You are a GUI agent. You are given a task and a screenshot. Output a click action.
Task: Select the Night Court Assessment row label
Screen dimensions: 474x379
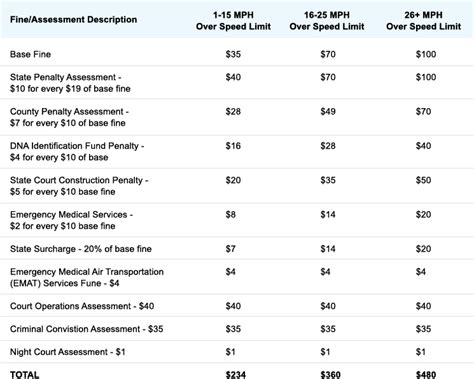click(68, 352)
